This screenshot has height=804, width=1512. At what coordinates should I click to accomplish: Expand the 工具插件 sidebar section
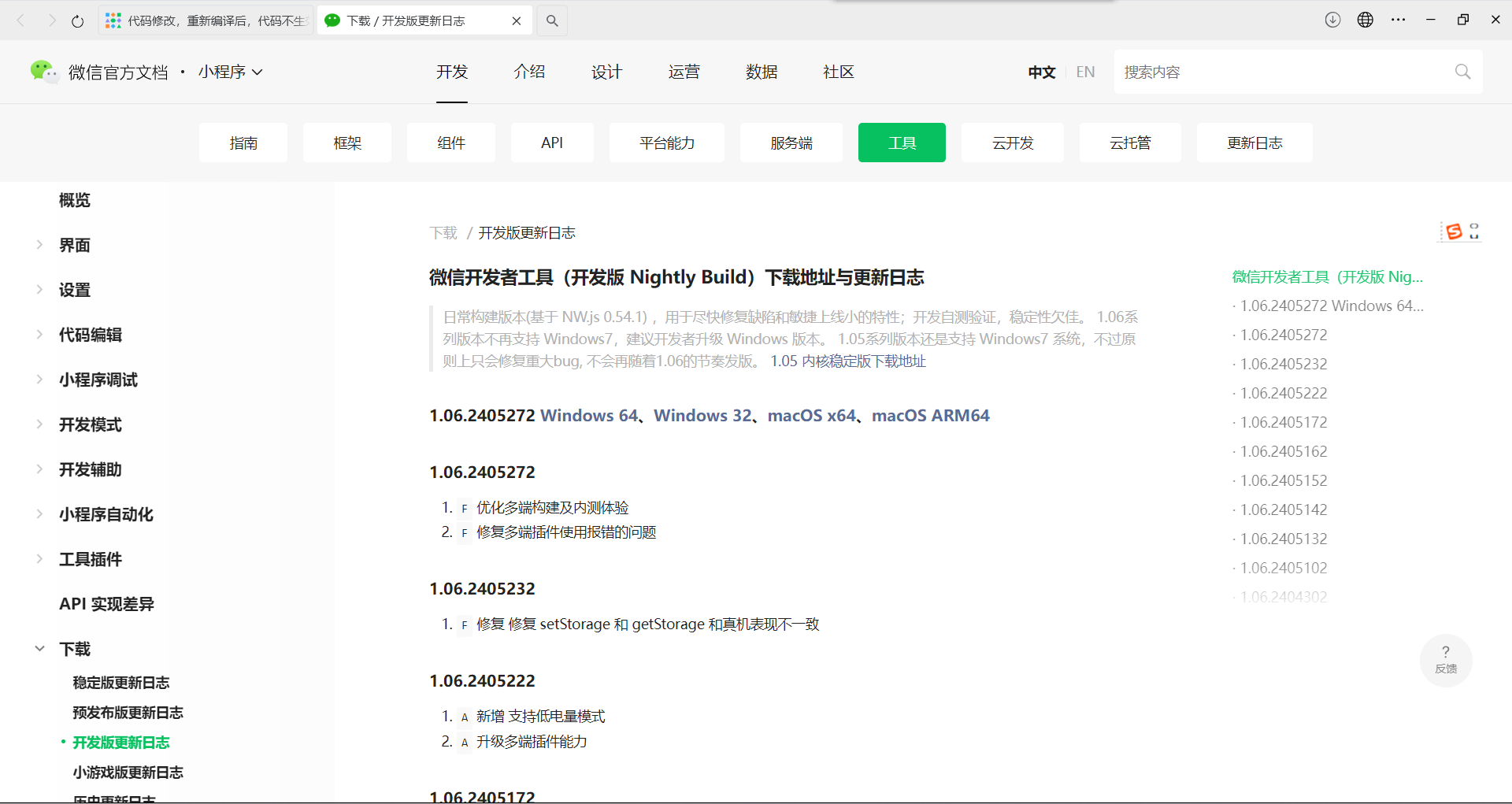tap(39, 559)
